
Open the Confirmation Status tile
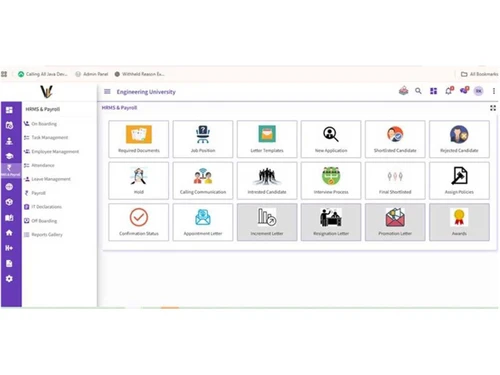(139, 222)
